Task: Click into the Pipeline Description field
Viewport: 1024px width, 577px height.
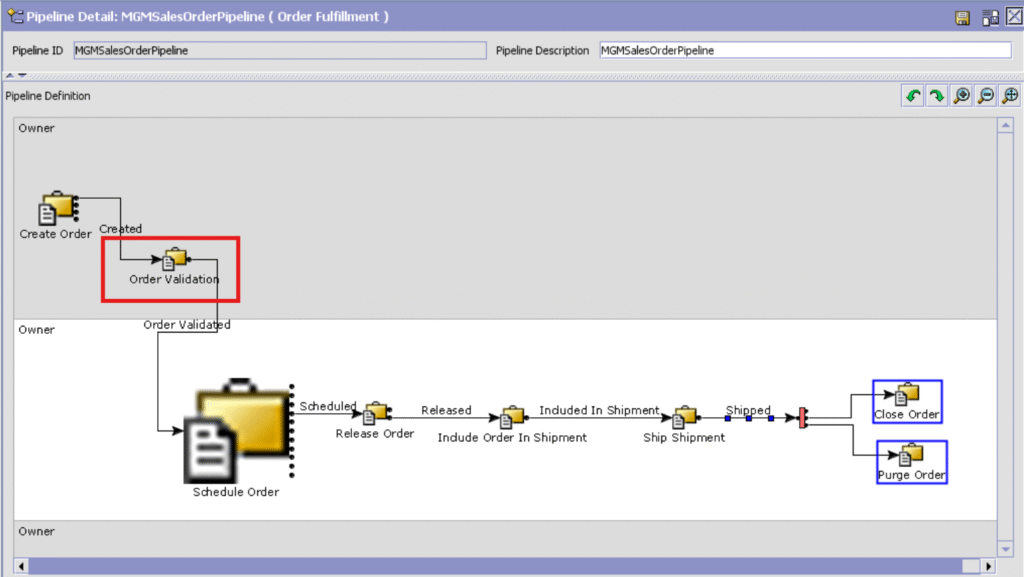Action: coord(804,50)
